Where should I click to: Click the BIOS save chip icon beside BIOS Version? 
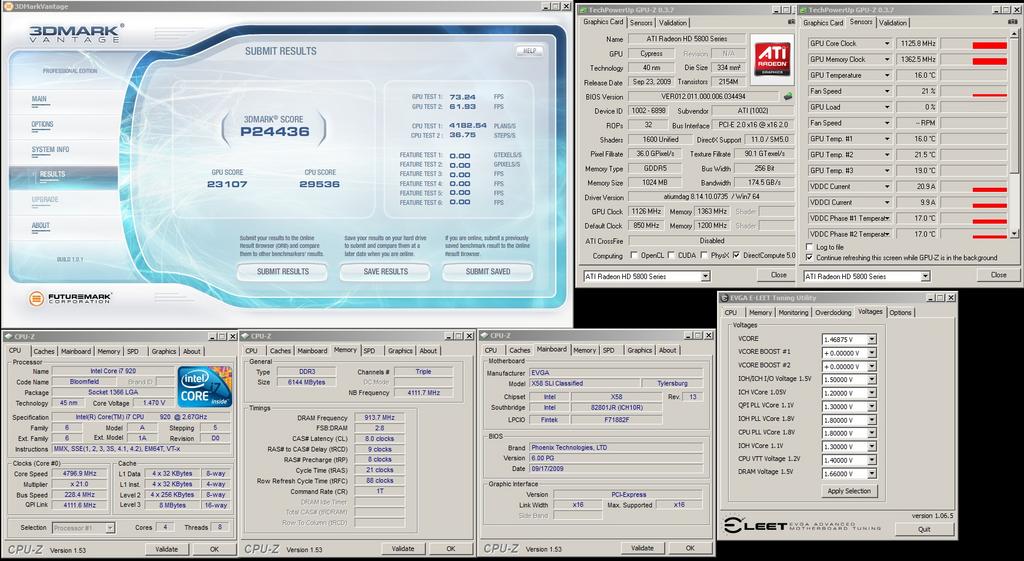tap(788, 96)
